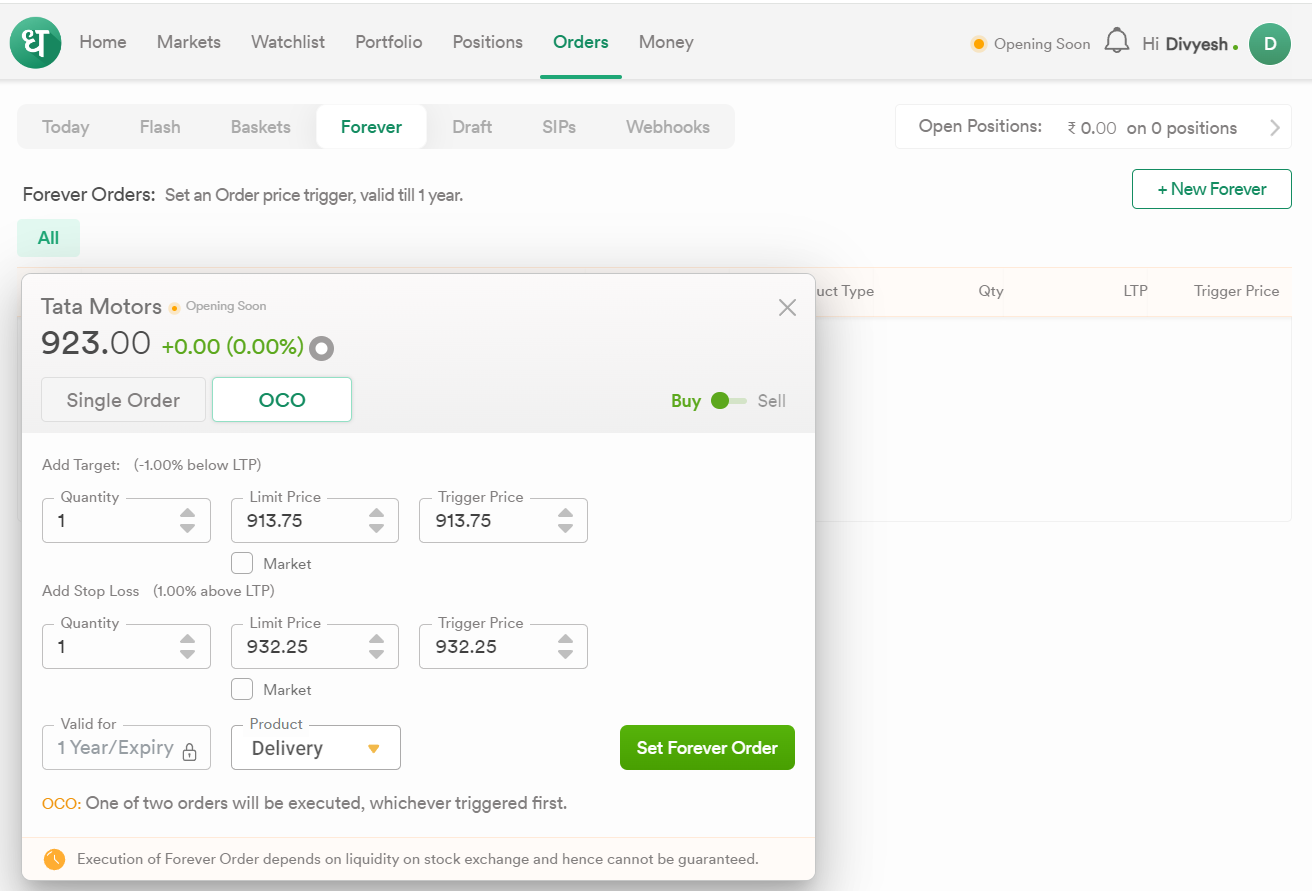Open the Markets menu
Image resolution: width=1312 pixels, height=891 pixels.
189,42
